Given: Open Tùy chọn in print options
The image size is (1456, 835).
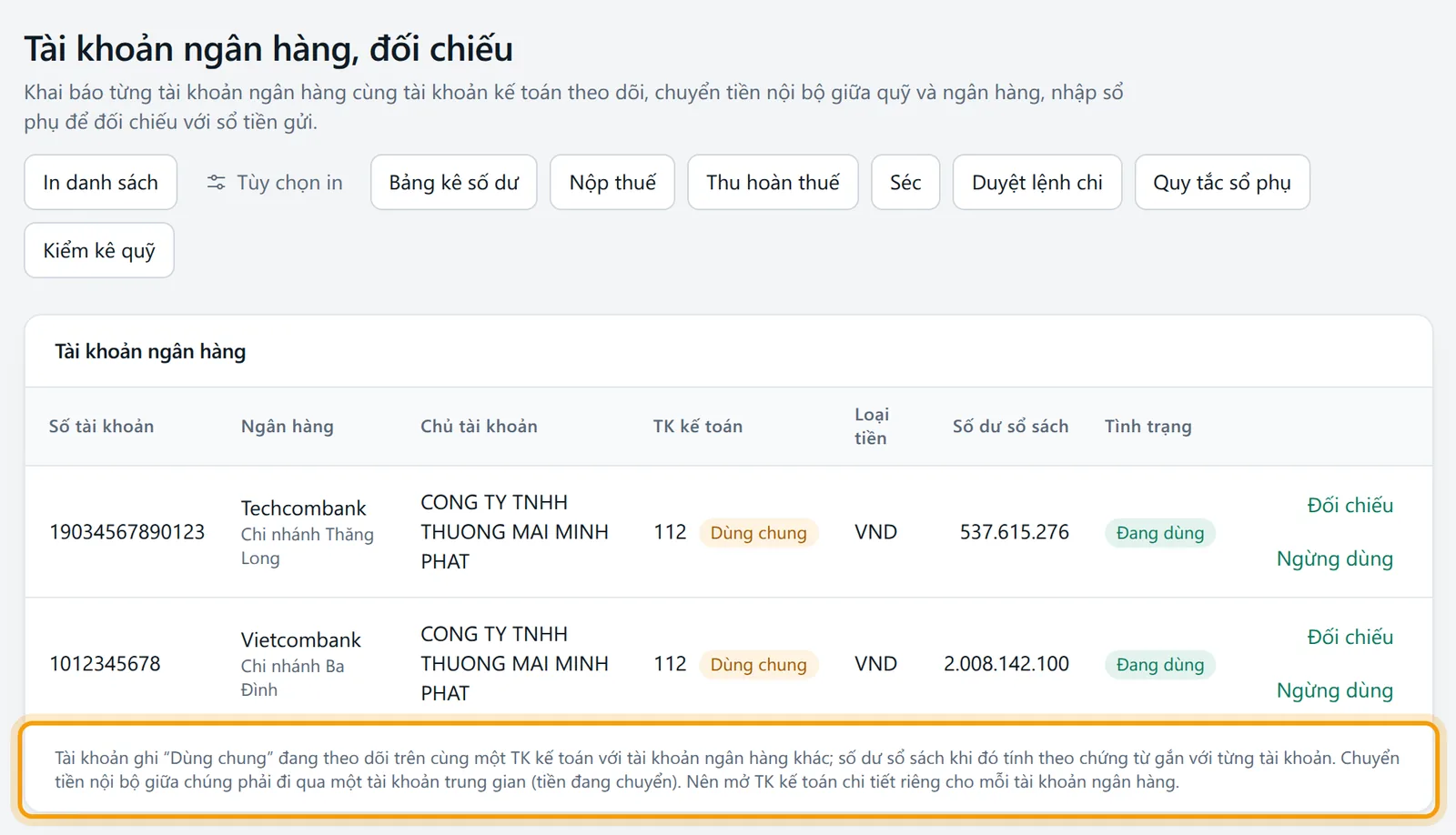Looking at the screenshot, I should click(274, 183).
